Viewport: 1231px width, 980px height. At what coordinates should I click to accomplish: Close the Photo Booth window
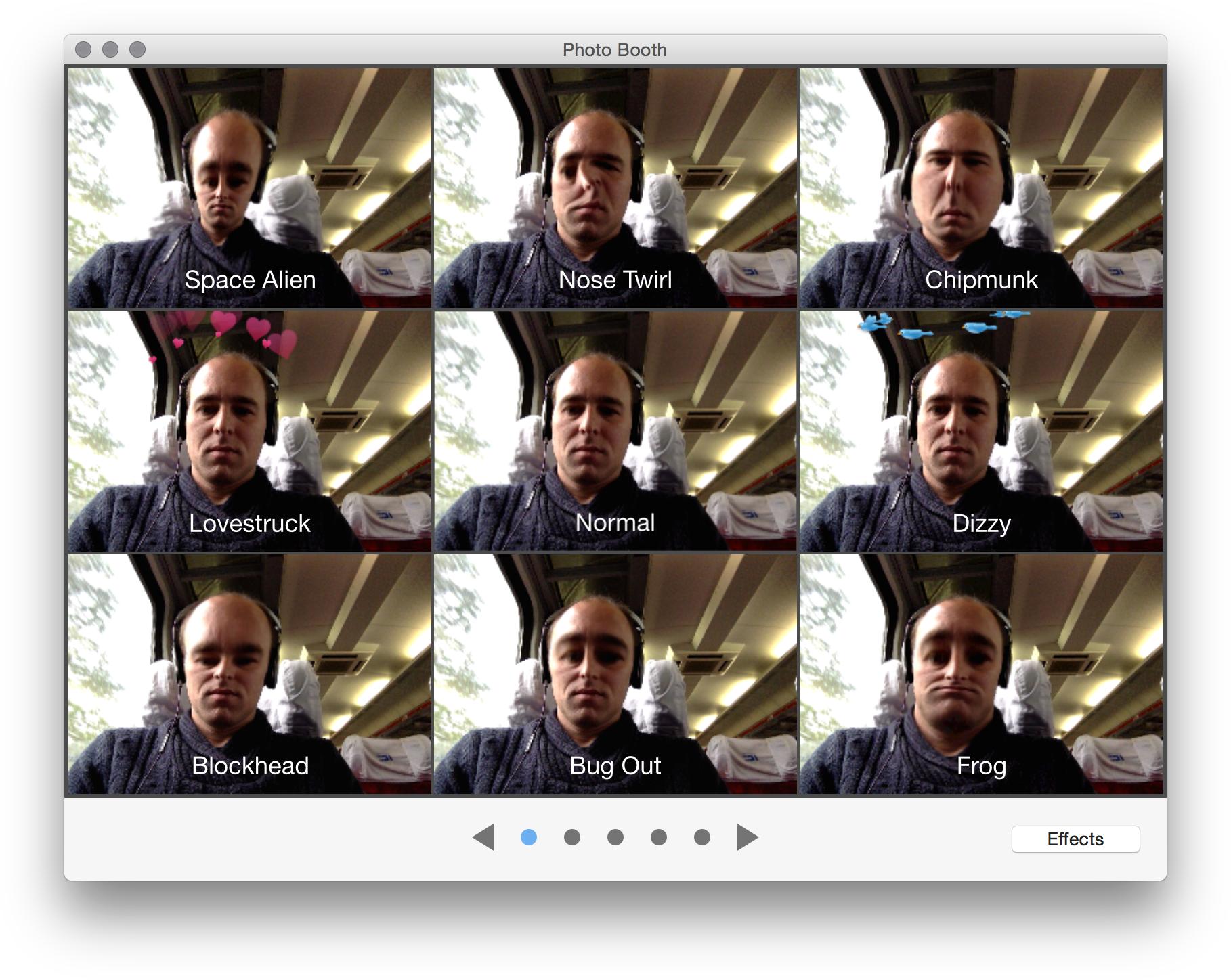tap(83, 49)
